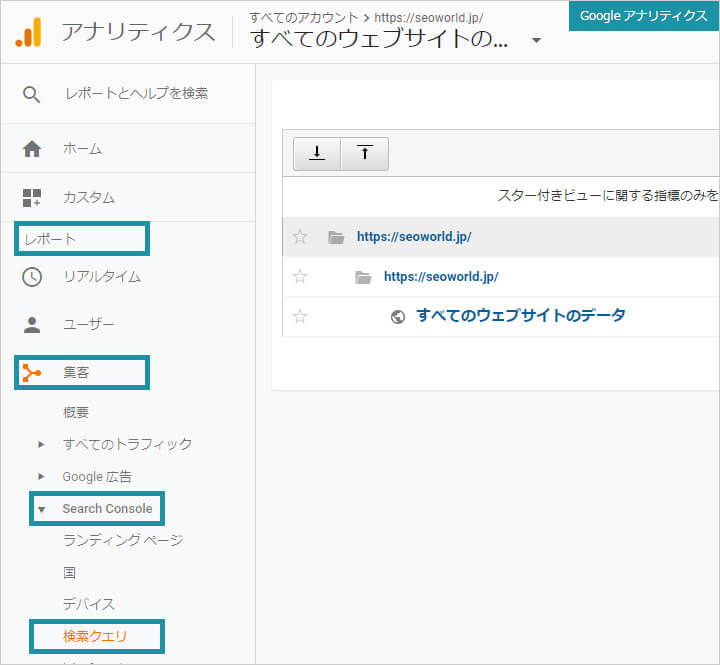720x665 pixels.
Task: Select the 概要 item under 集客
Action: 76,412
